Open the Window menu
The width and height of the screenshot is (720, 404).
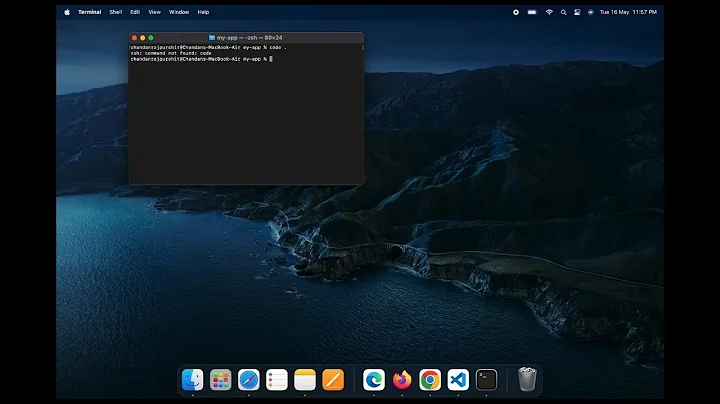point(179,12)
